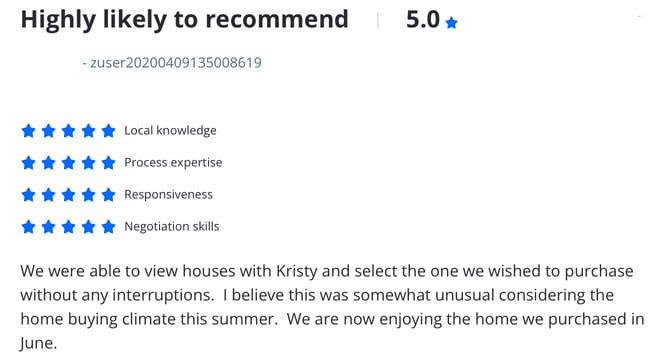
Task: Click first star in Local knowledge row
Action: [x=28, y=131]
